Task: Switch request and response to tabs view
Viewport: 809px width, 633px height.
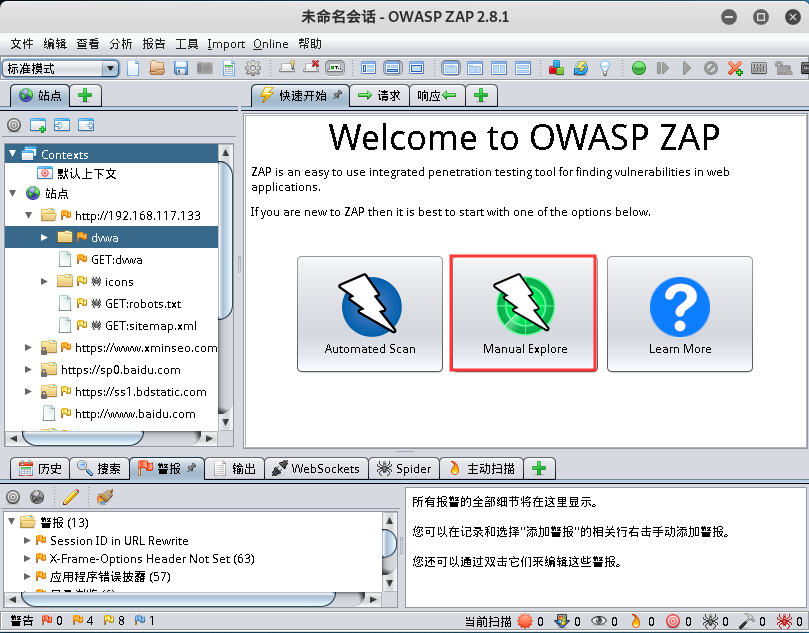Action: point(450,68)
